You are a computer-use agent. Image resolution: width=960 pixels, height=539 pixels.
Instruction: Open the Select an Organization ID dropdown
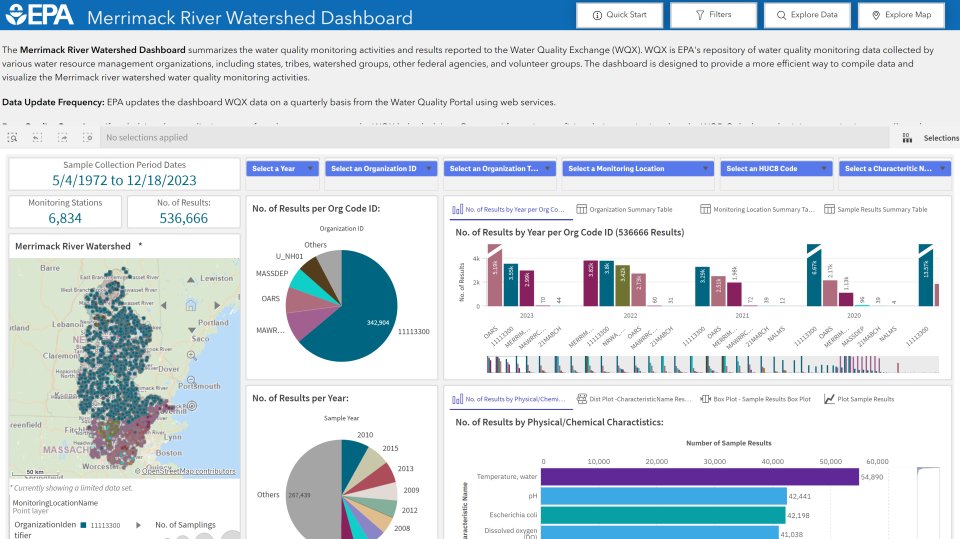coord(382,169)
